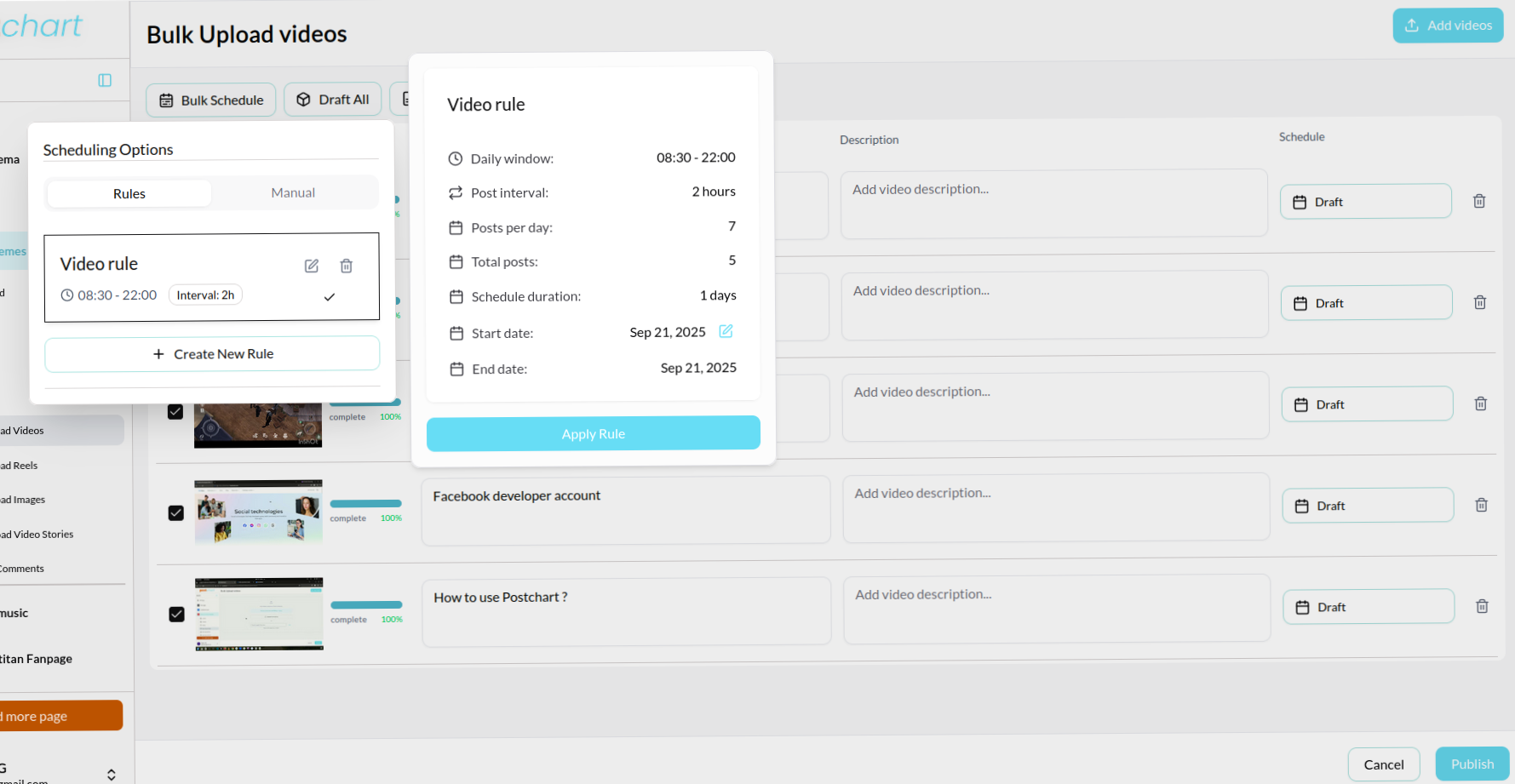Delete the first video row
This screenshot has height=784, width=1515.
tap(1479, 202)
